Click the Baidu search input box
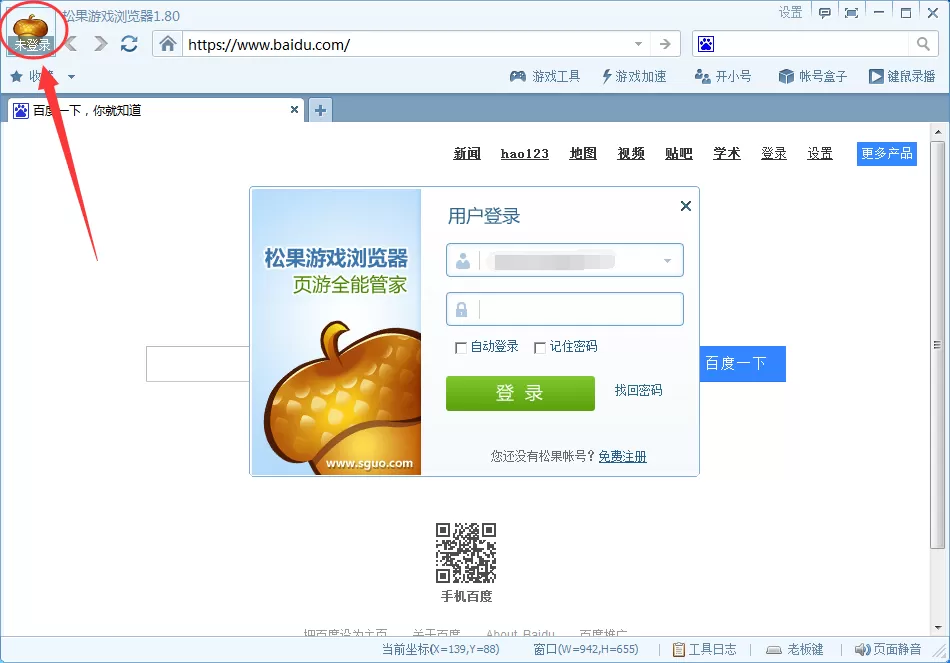This screenshot has width=950, height=663. click(x=198, y=364)
